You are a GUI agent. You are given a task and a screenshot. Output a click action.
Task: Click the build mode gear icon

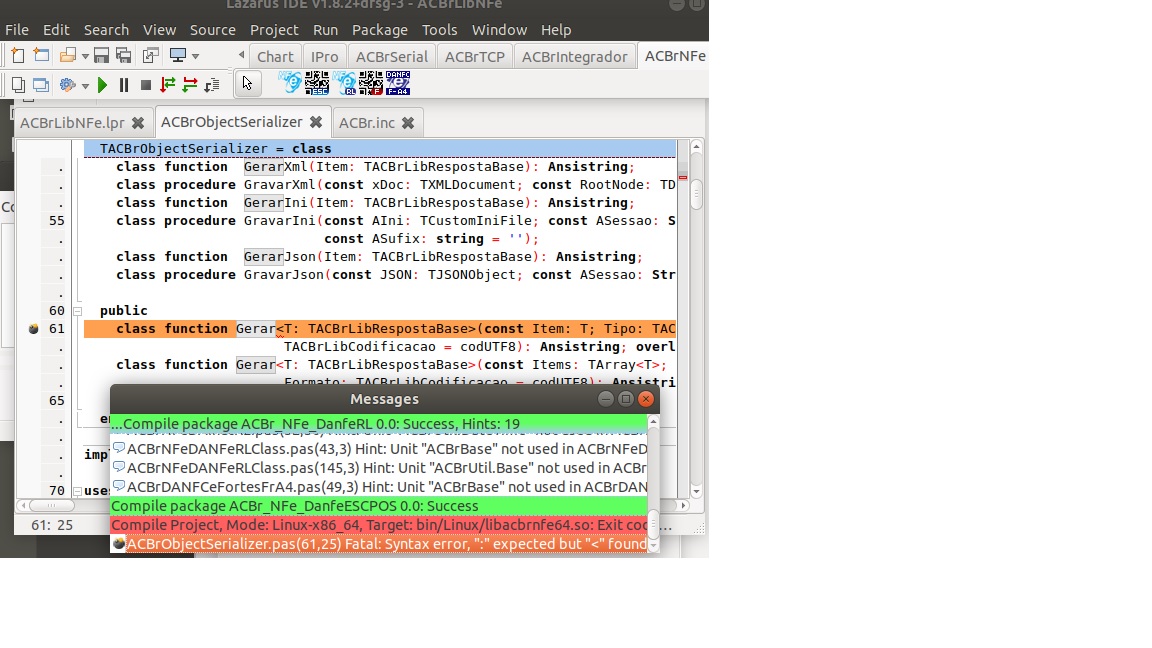68,85
